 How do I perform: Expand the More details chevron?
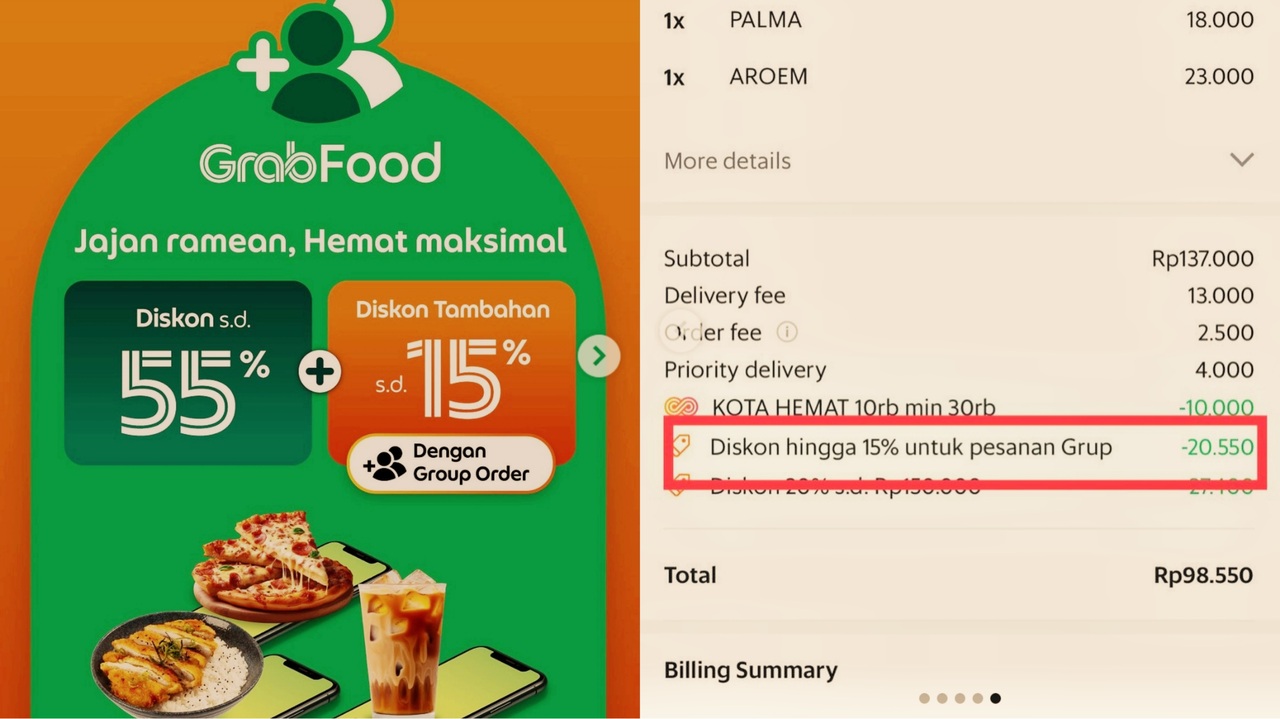1241,160
